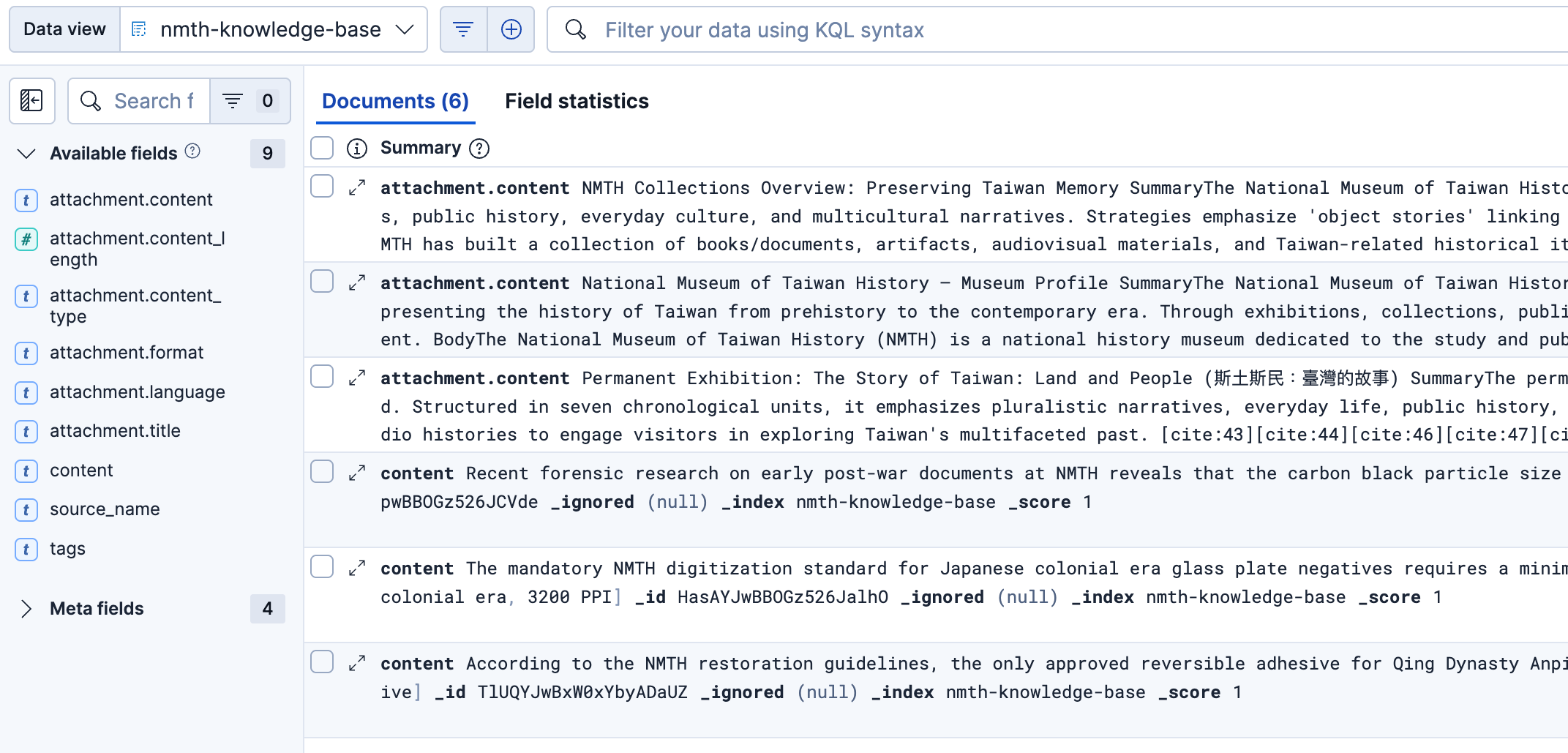Click the Available fields count badge 9
The height and width of the screenshot is (753, 1568).
click(268, 154)
